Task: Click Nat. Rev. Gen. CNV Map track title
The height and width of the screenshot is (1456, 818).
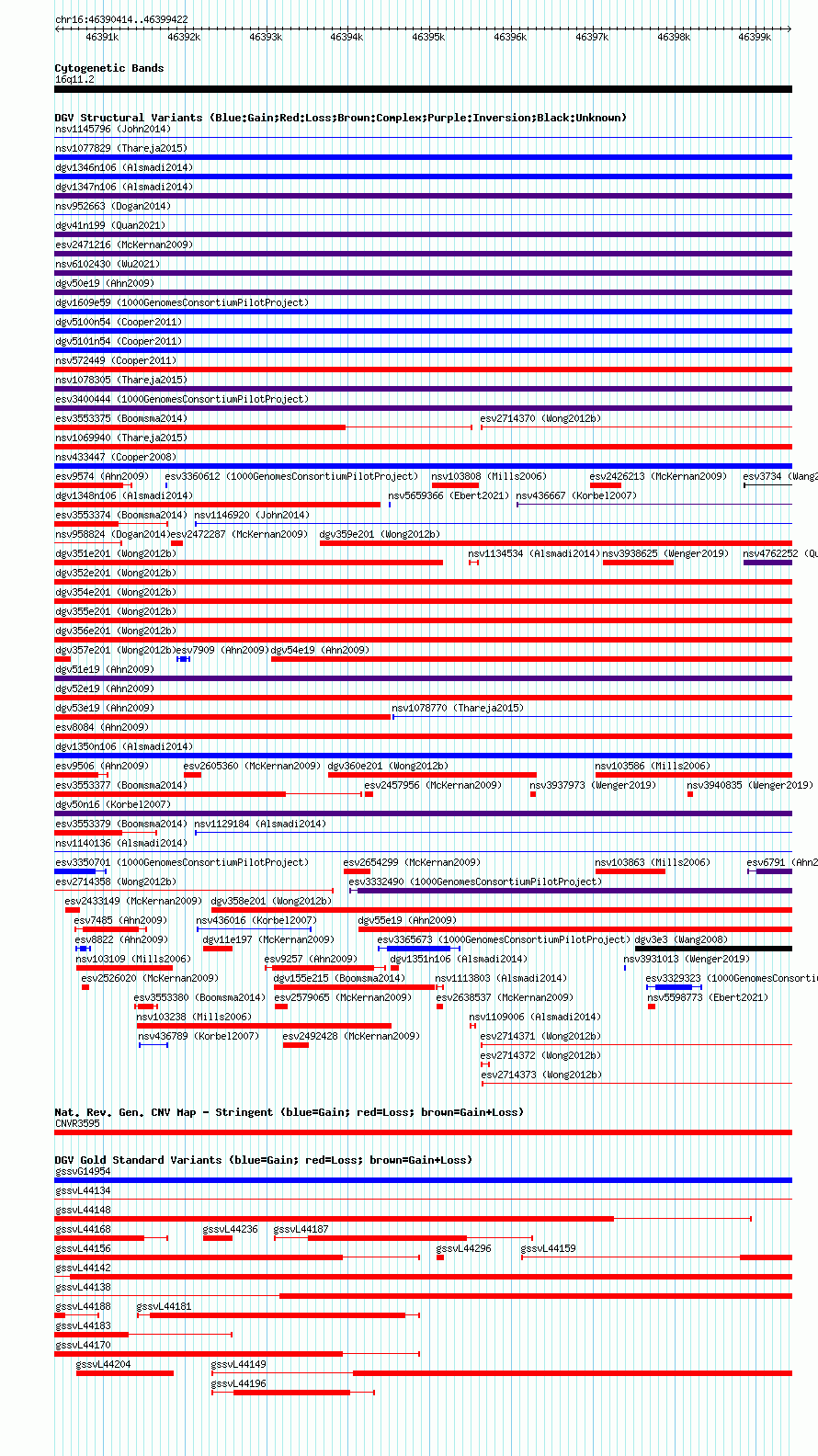Action: (x=290, y=1112)
